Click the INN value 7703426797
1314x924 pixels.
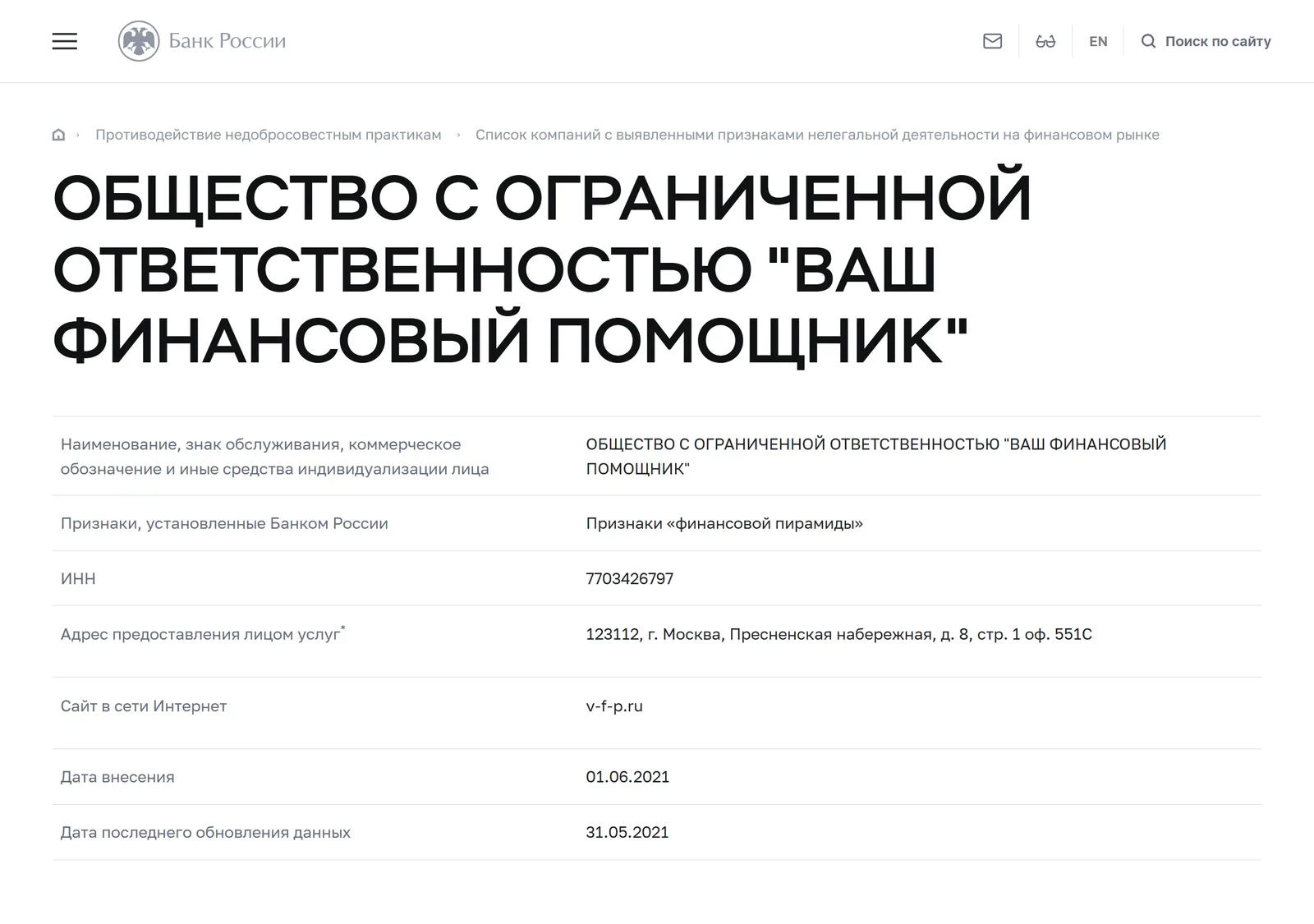[x=630, y=579]
